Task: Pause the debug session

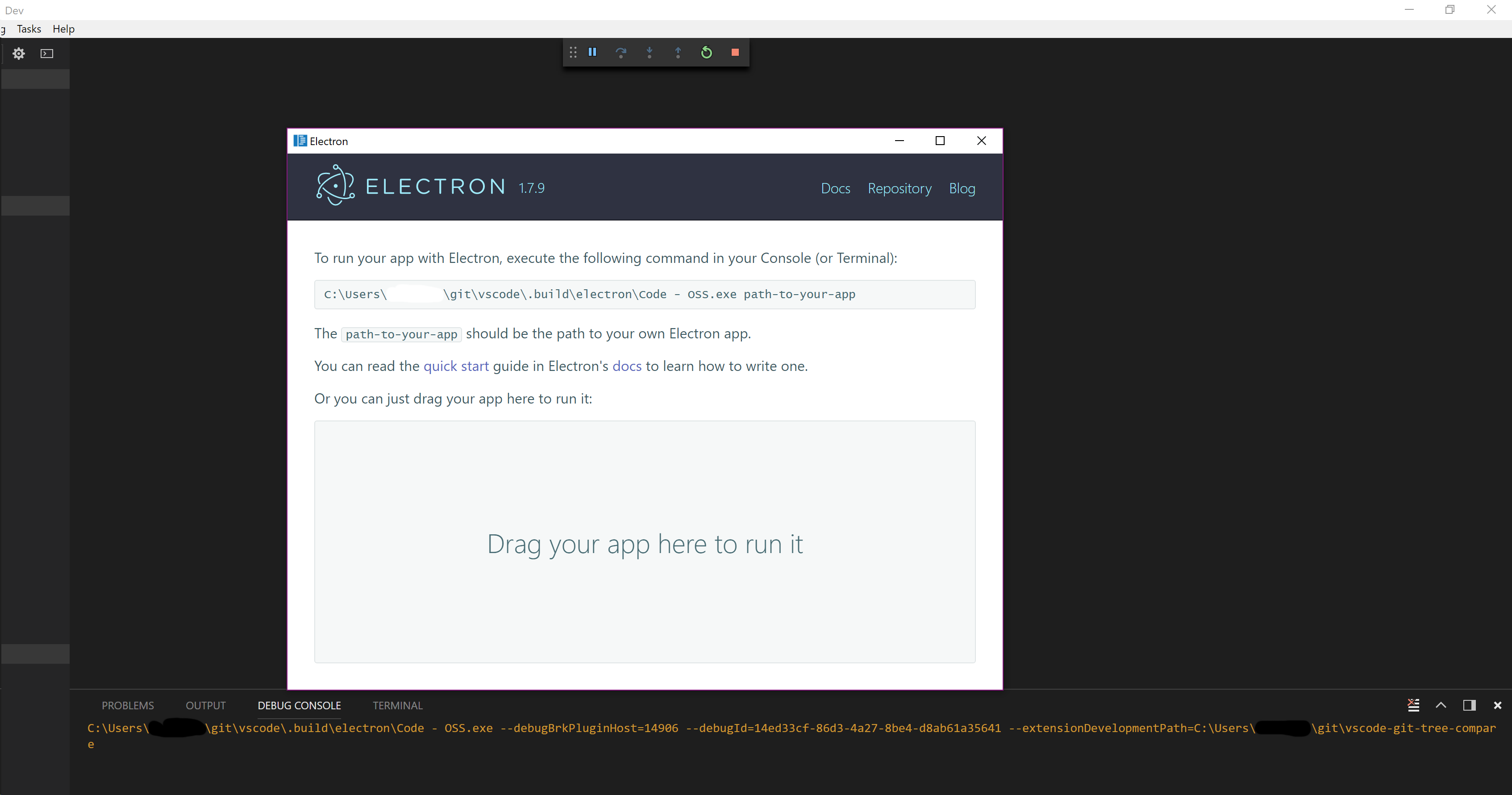Action: tap(592, 52)
